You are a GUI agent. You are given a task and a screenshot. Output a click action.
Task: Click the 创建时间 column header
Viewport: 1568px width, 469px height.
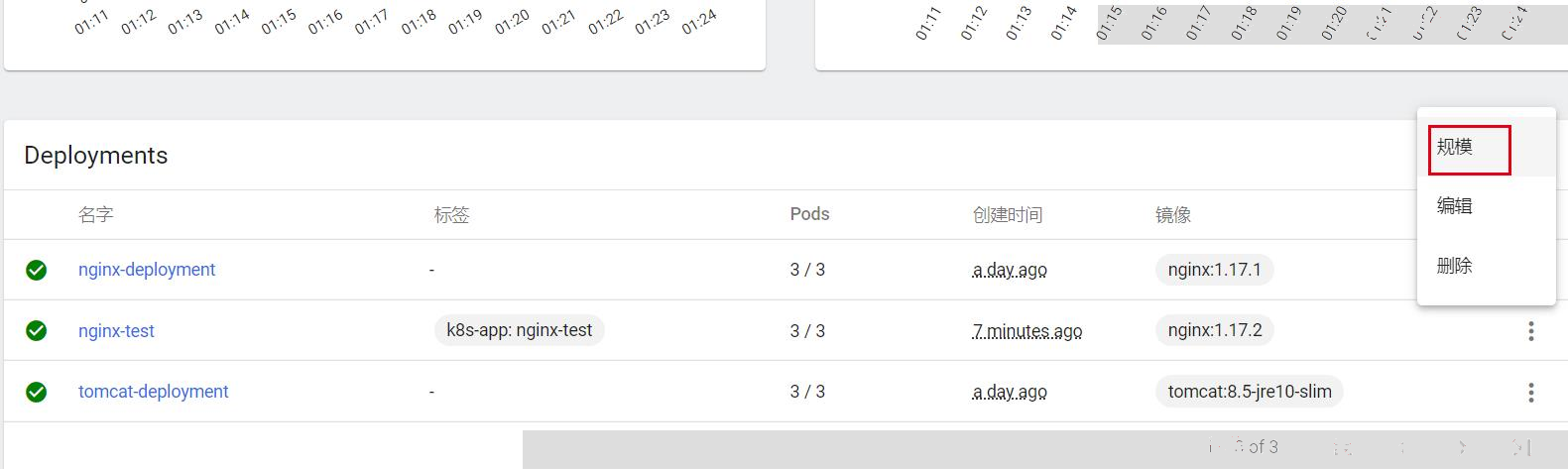pos(1008,215)
